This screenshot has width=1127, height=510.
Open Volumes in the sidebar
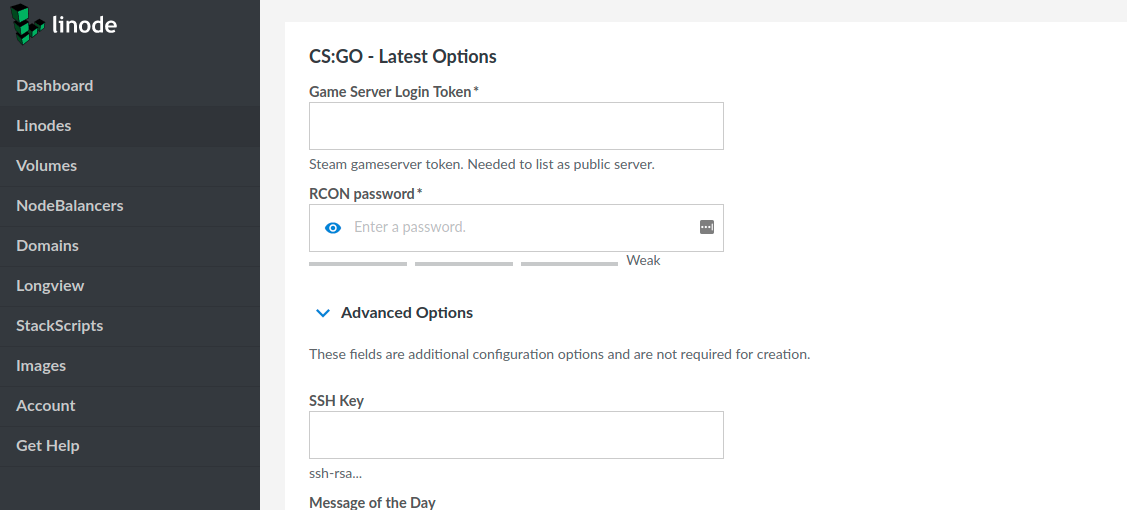[129, 166]
